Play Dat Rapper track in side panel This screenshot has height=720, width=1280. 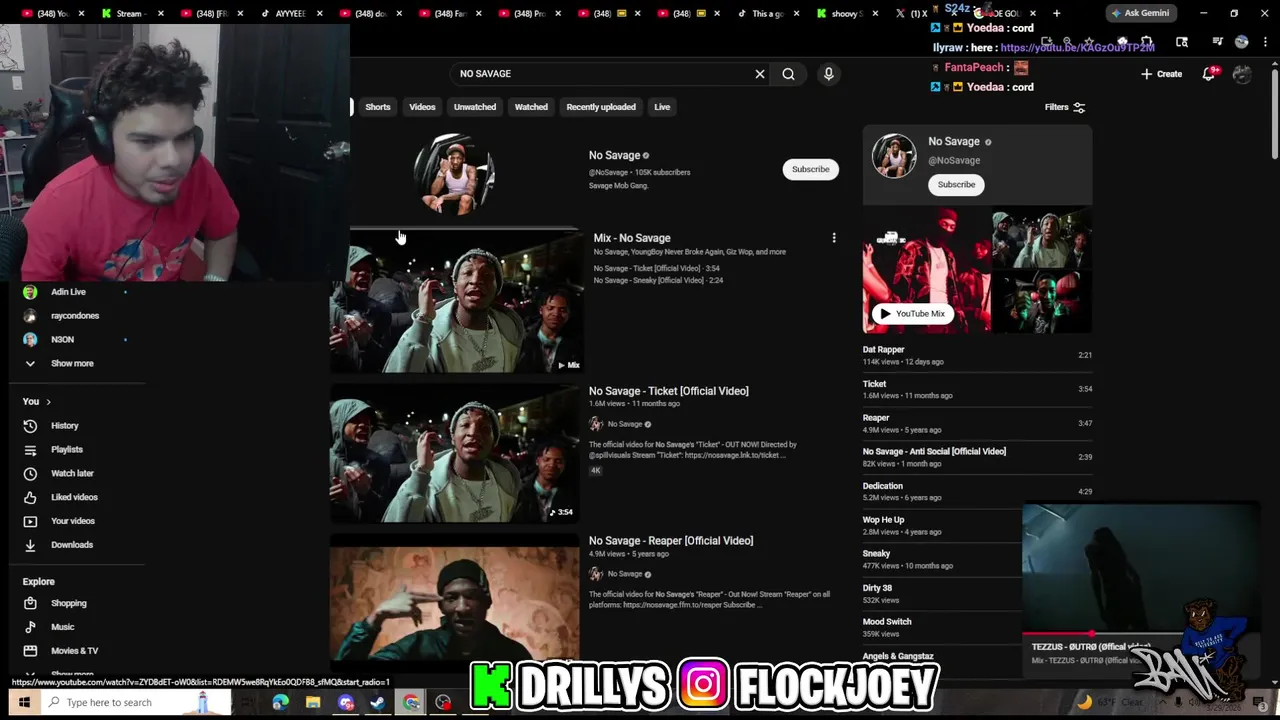coord(977,355)
